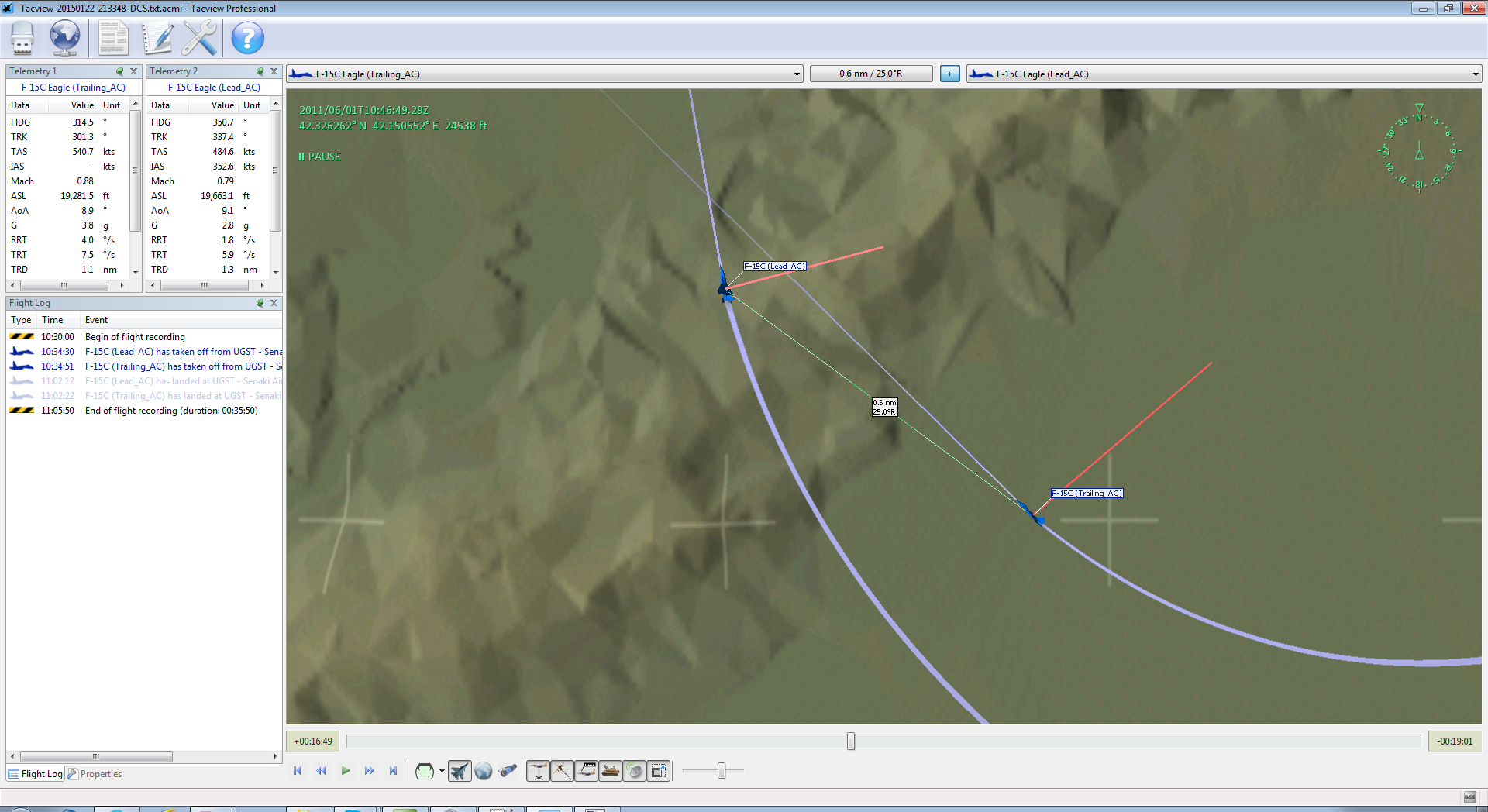Toggle aircraft altitude pole display
This screenshot has width=1488, height=812.
[538, 771]
